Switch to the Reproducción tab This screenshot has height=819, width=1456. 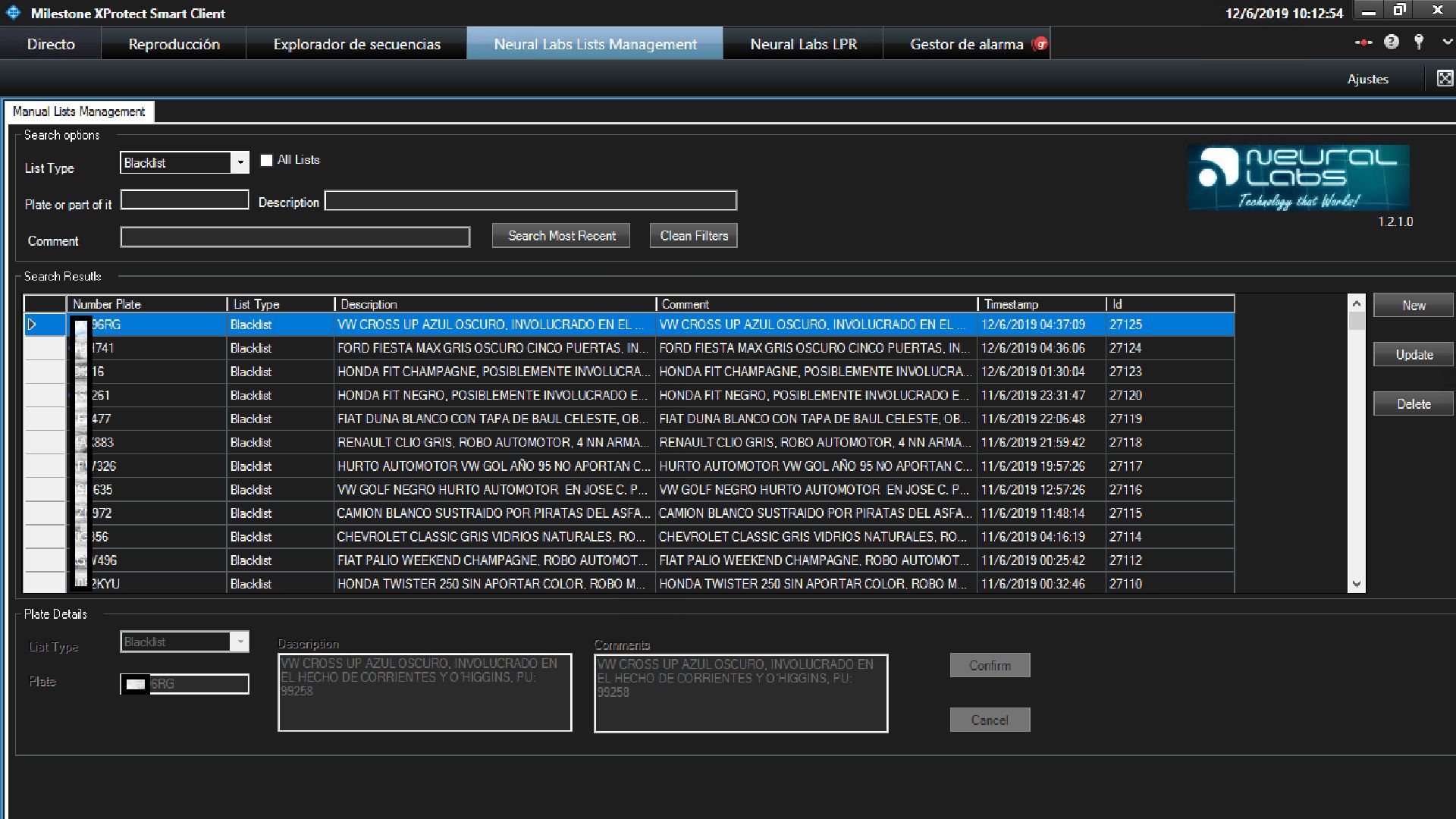click(174, 44)
